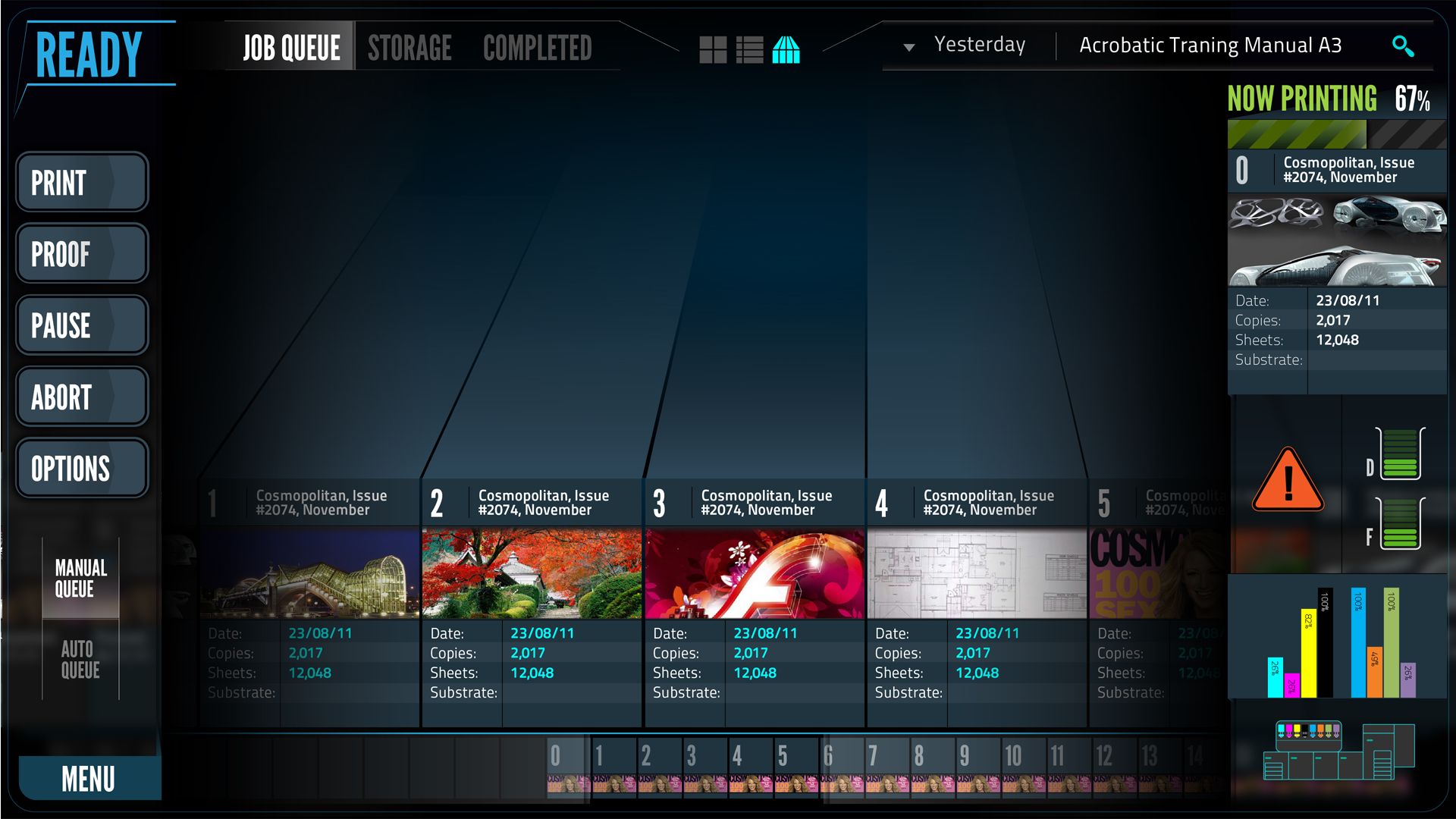
Task: Open the MENU button
Action: coord(89,779)
